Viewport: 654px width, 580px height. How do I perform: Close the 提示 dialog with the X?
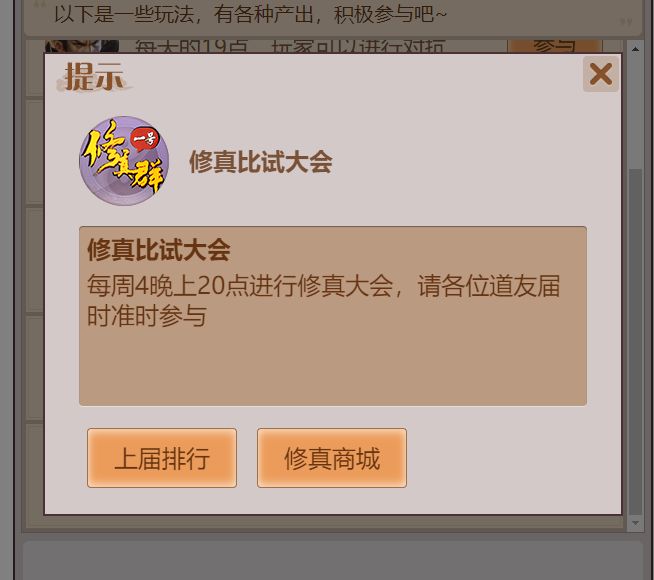[x=601, y=74]
